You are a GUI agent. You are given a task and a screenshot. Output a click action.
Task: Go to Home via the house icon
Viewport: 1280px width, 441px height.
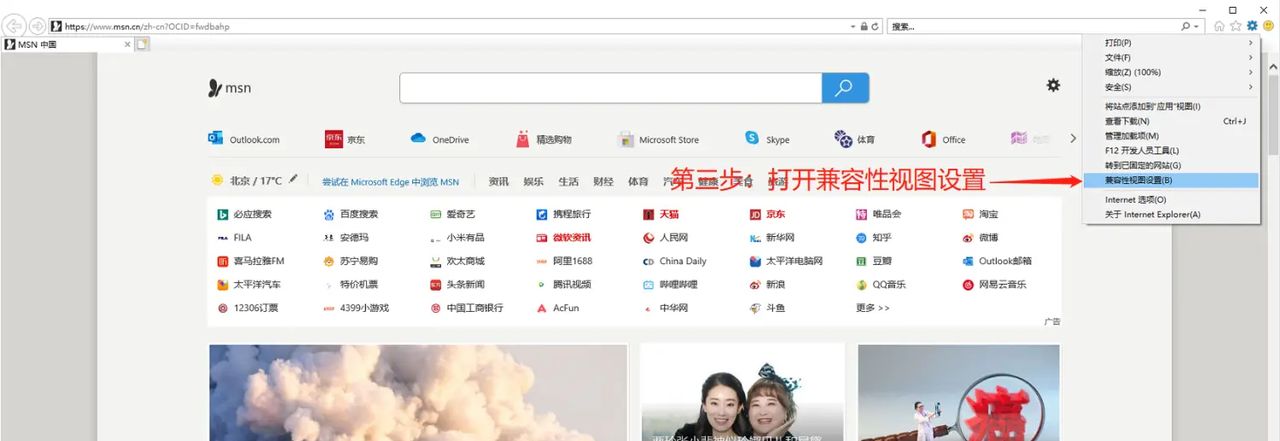pos(1220,26)
